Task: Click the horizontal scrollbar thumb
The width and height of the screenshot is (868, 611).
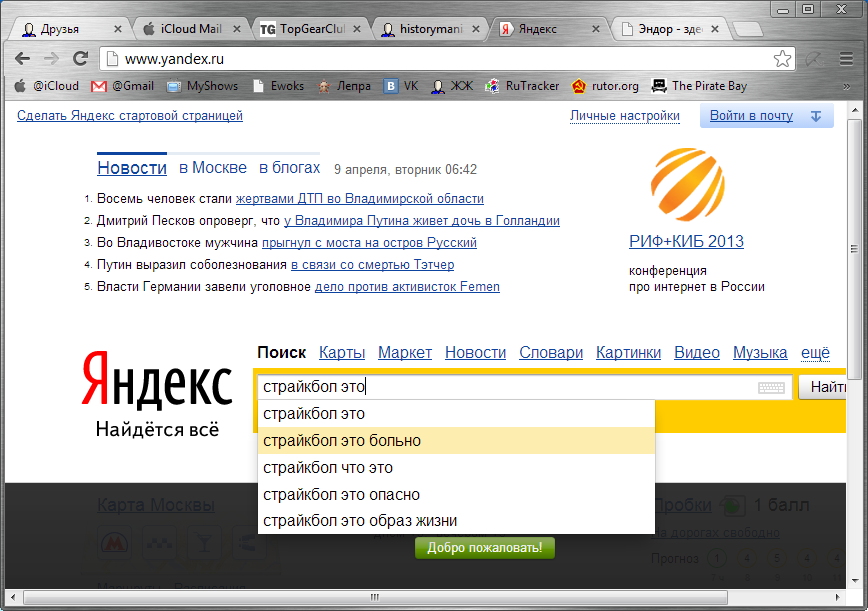Action: pyautogui.click(x=375, y=597)
